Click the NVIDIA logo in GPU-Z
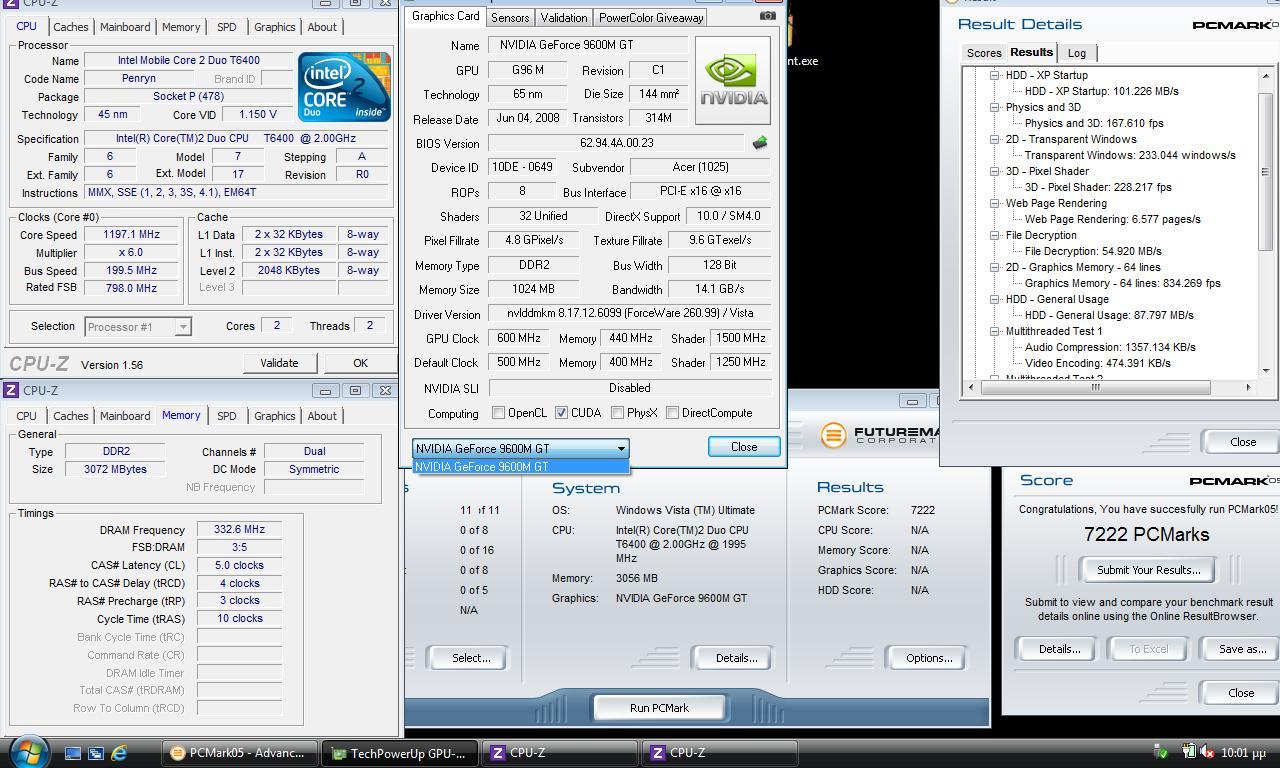 point(733,80)
